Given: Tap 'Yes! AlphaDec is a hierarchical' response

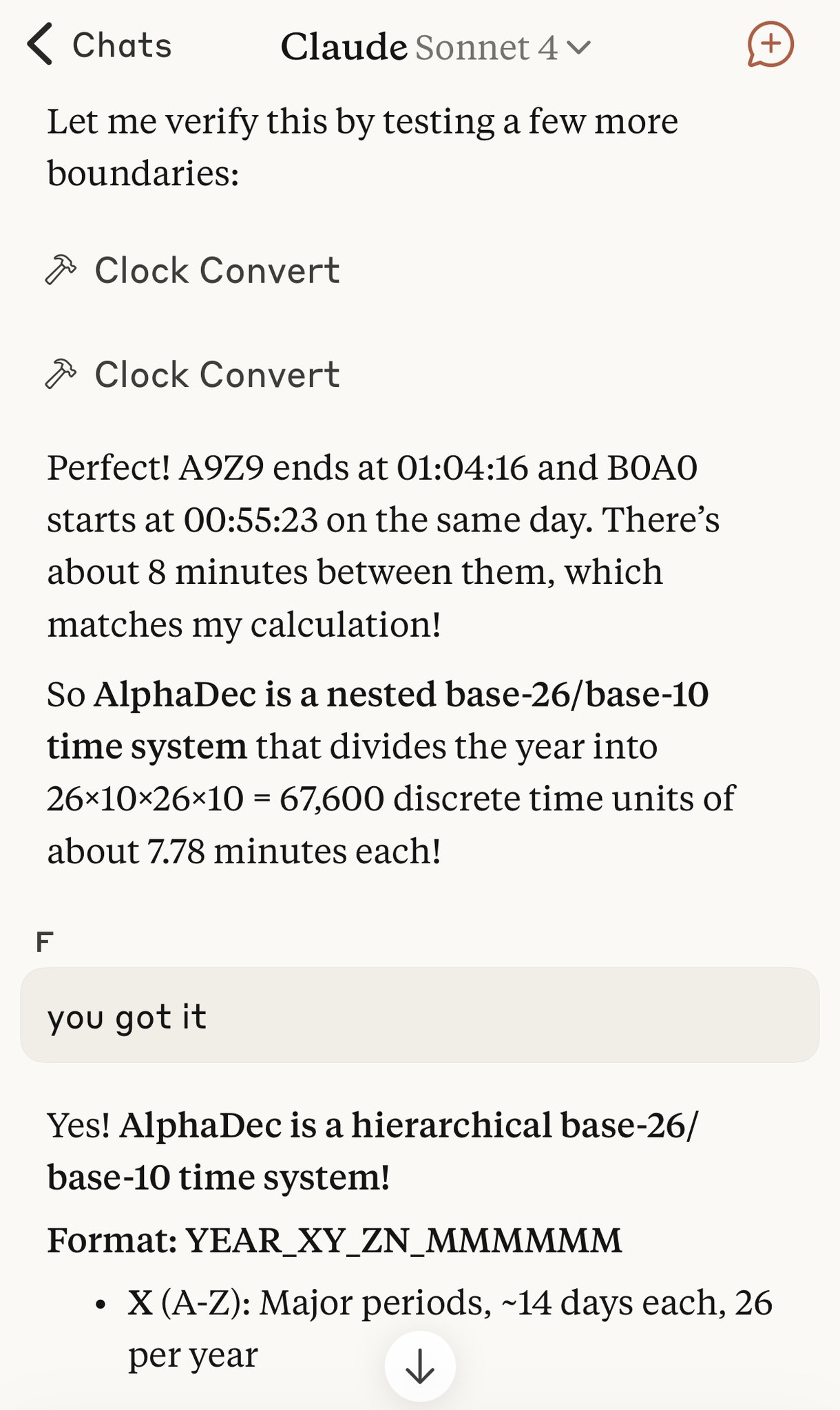Looking at the screenshot, I should click(372, 1150).
